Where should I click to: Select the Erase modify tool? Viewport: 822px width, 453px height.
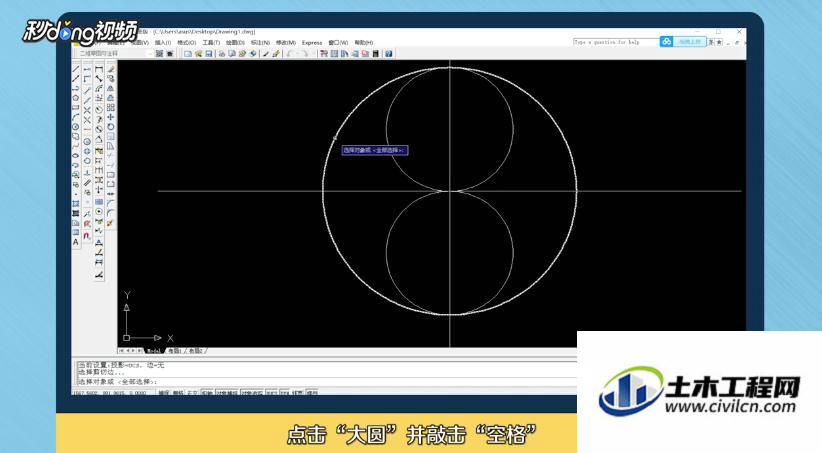coord(111,69)
